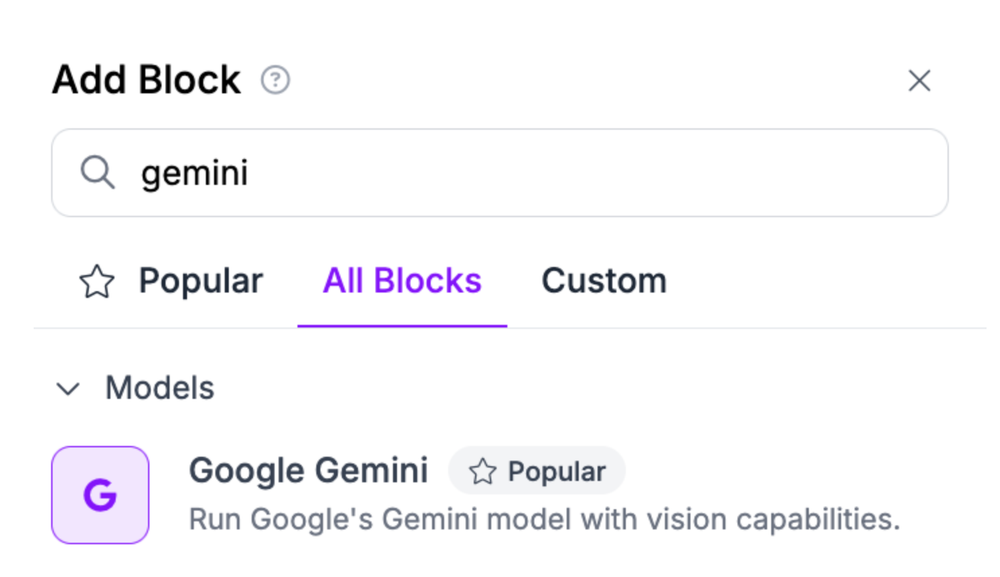Click the magnifying glass search icon

coord(98,172)
